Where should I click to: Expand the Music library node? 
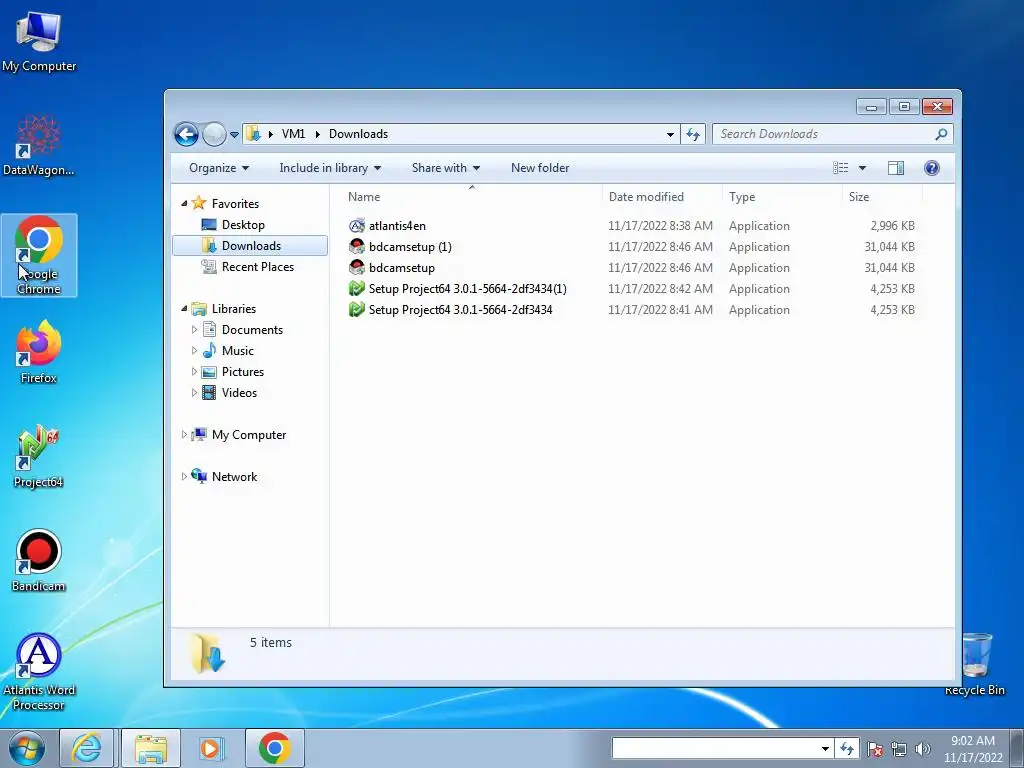(x=194, y=351)
